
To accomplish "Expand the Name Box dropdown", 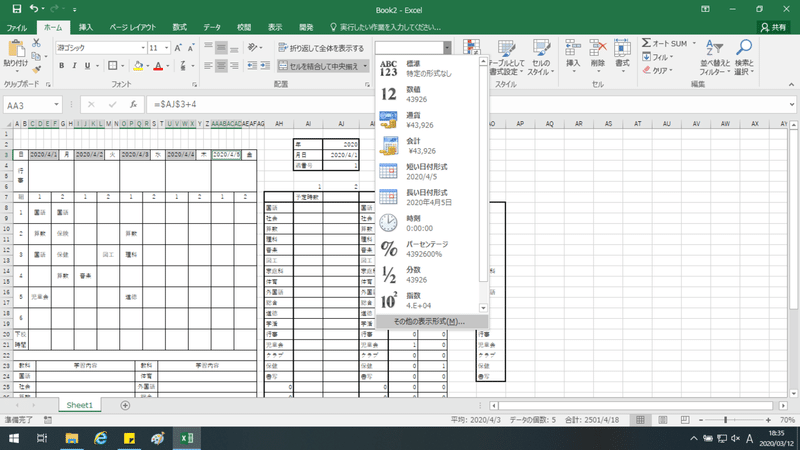I will click(56, 105).
